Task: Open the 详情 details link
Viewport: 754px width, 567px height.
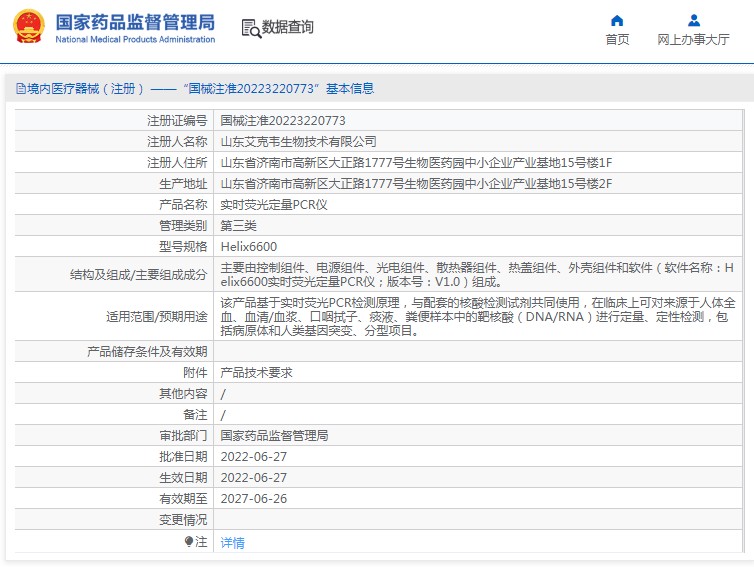Action: (232, 543)
